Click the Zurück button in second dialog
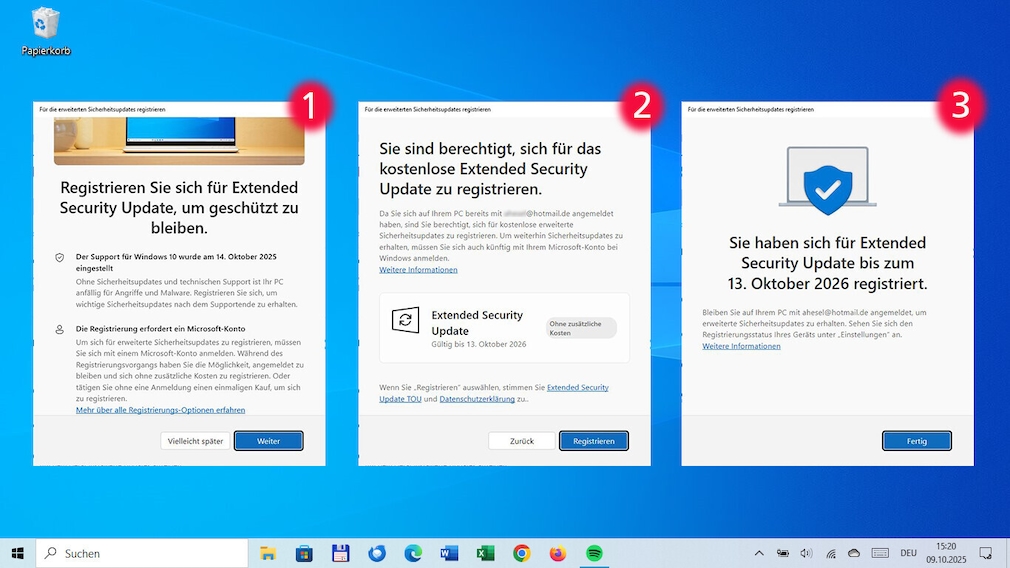The width and height of the screenshot is (1010, 568). [x=521, y=441]
